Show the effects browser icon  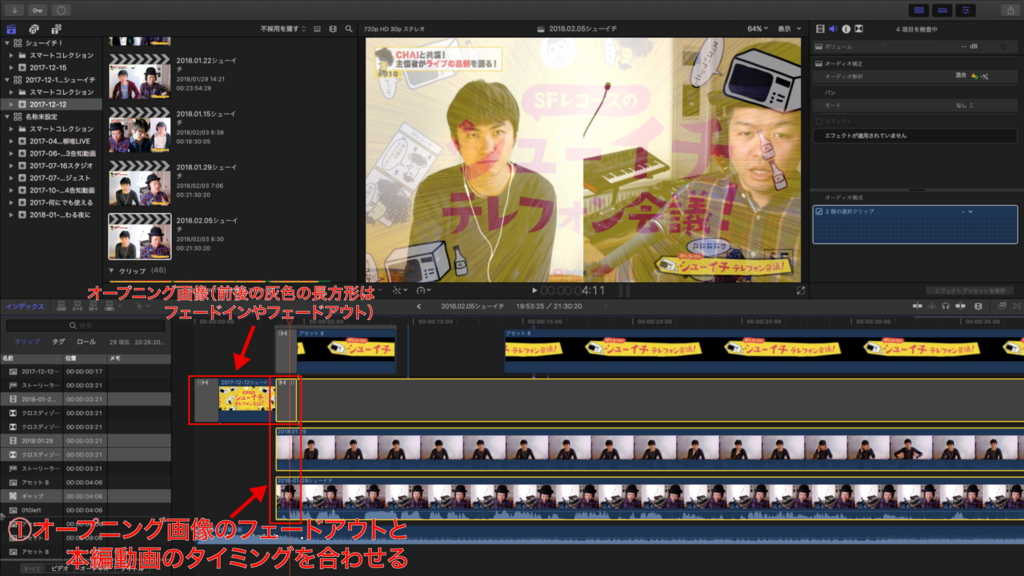point(1002,306)
